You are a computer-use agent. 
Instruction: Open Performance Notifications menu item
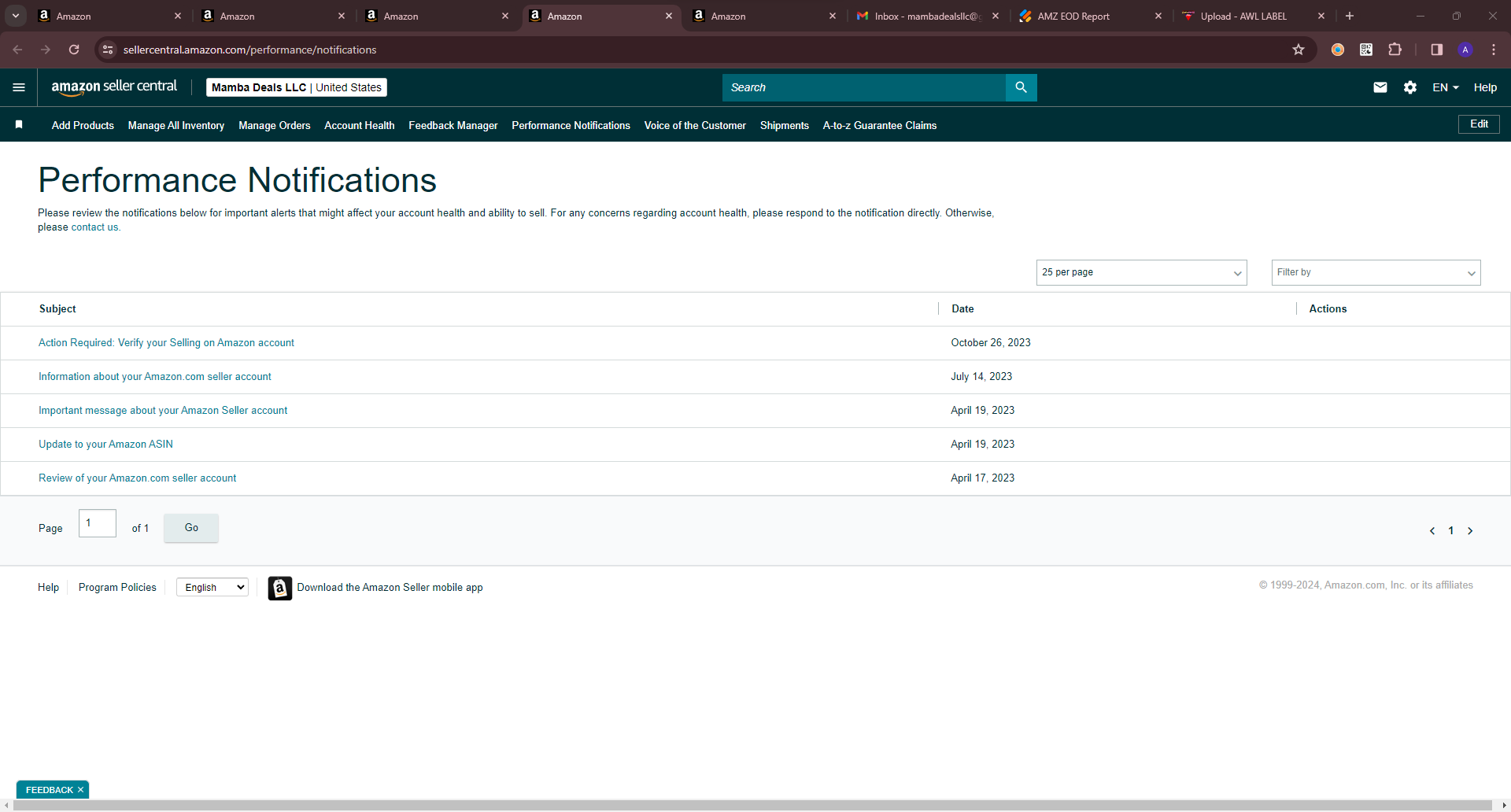click(x=571, y=125)
